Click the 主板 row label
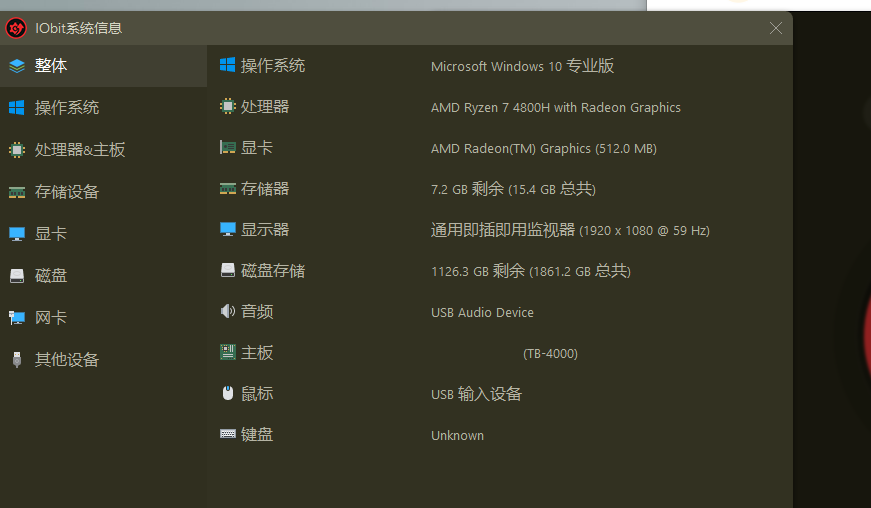 pos(257,353)
